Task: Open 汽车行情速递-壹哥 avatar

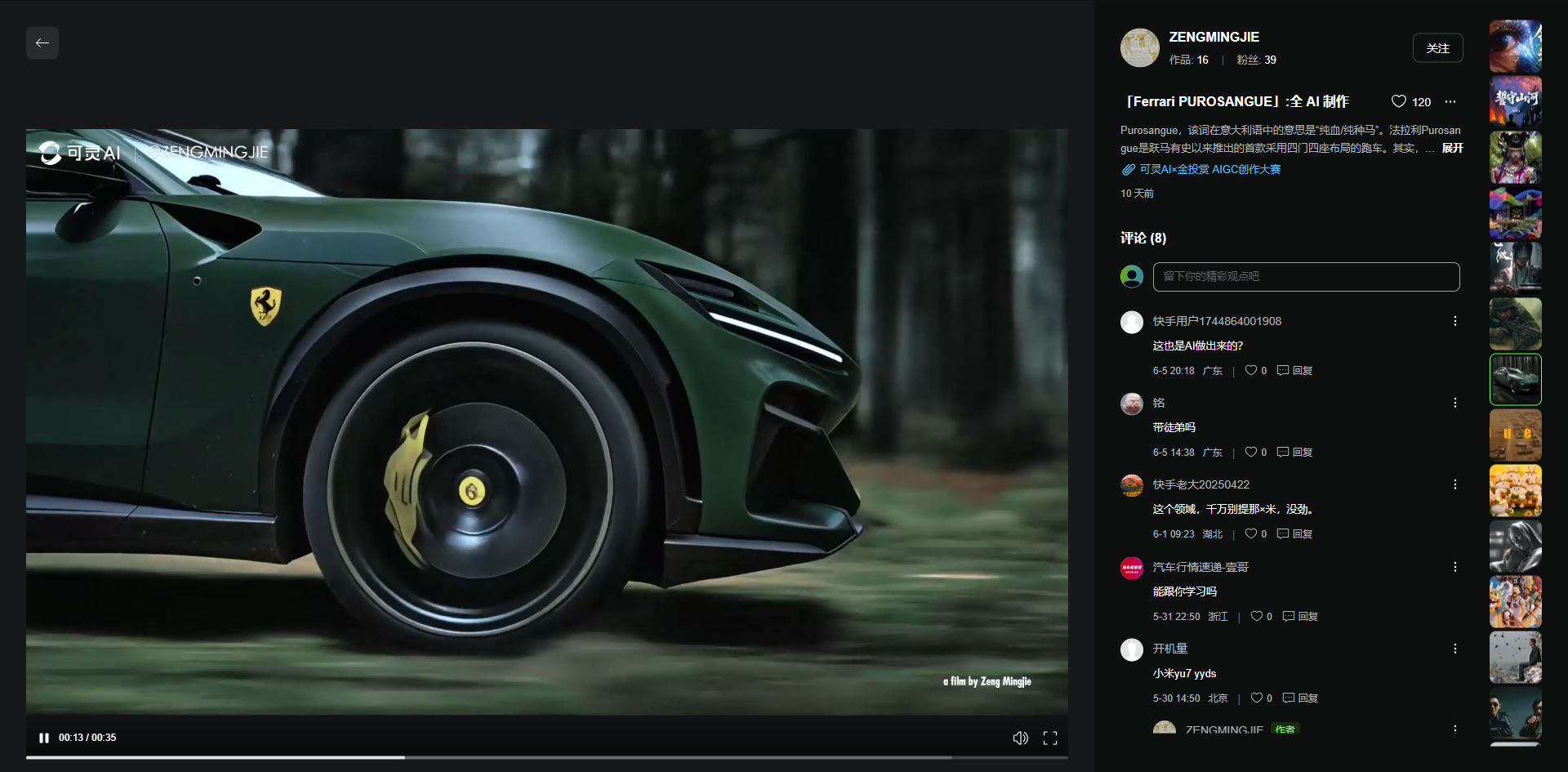Action: 1132,568
